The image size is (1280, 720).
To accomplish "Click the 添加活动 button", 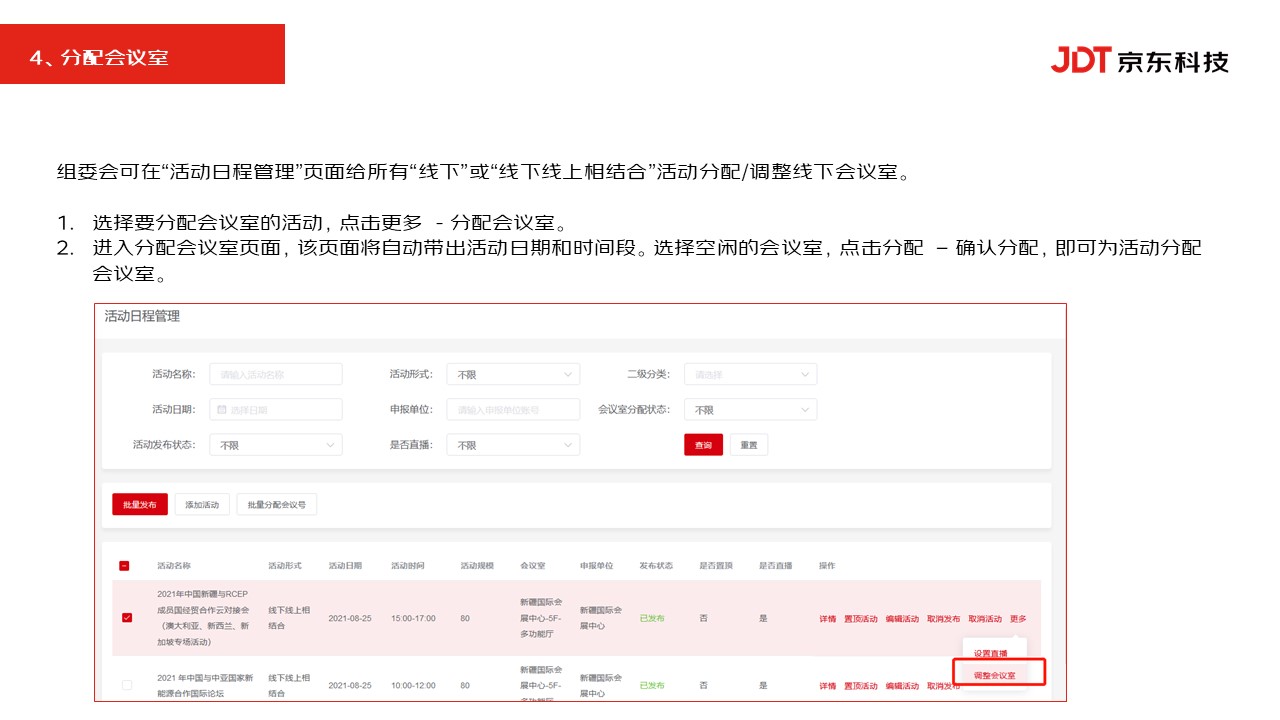I will 202,505.
